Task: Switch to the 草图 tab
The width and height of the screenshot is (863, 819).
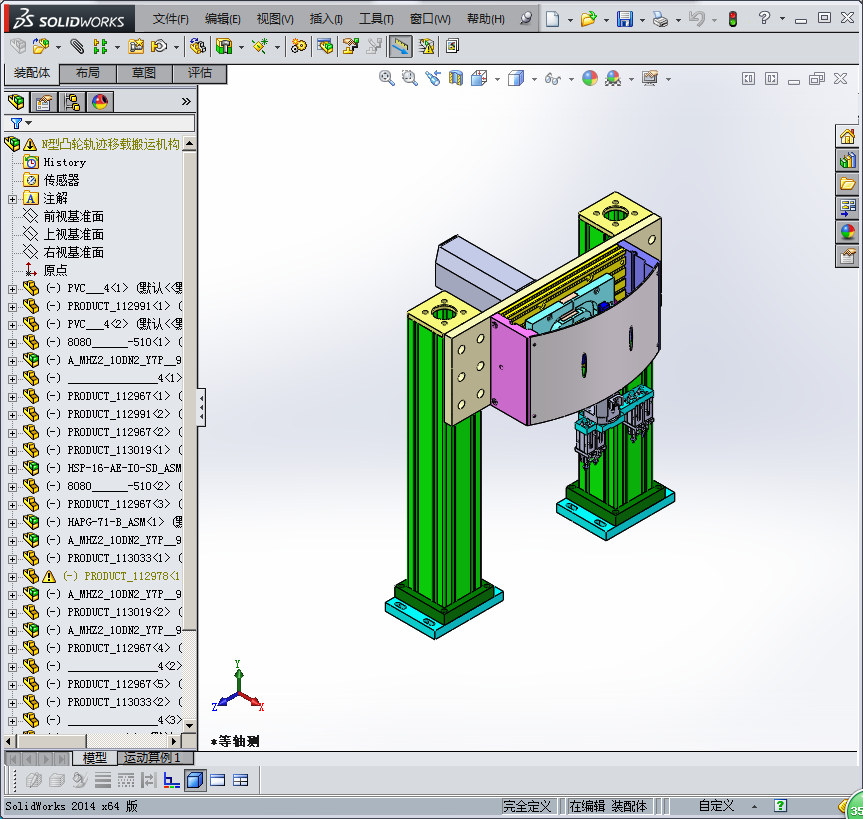Action: (144, 73)
